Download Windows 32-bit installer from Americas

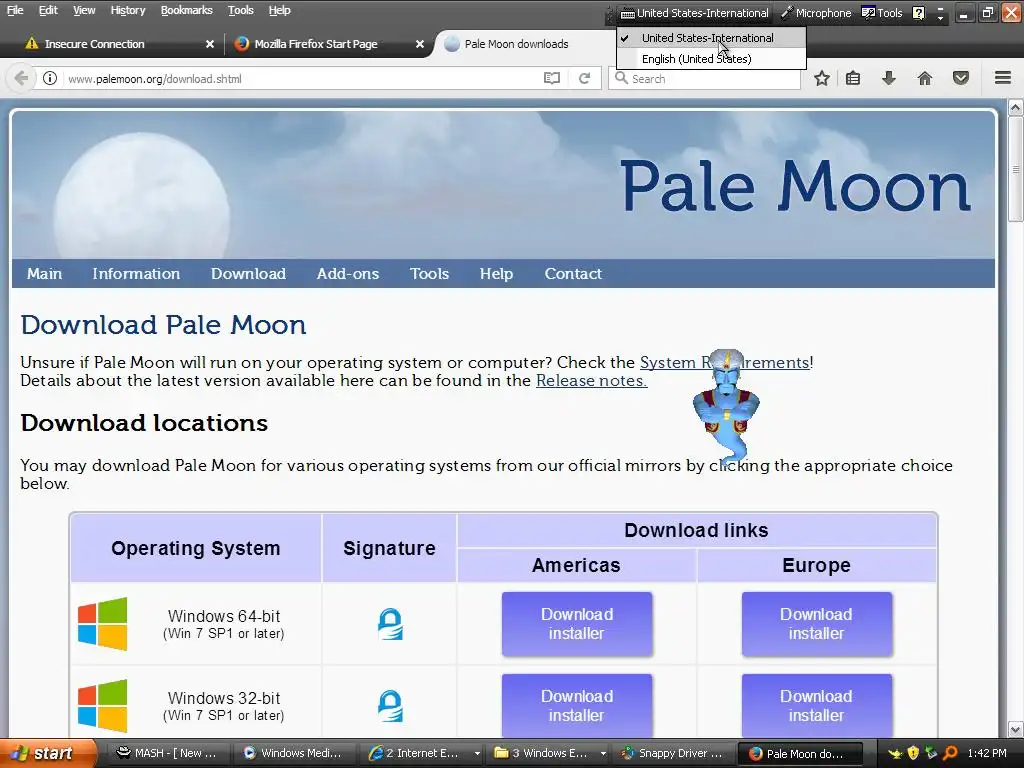tap(577, 706)
